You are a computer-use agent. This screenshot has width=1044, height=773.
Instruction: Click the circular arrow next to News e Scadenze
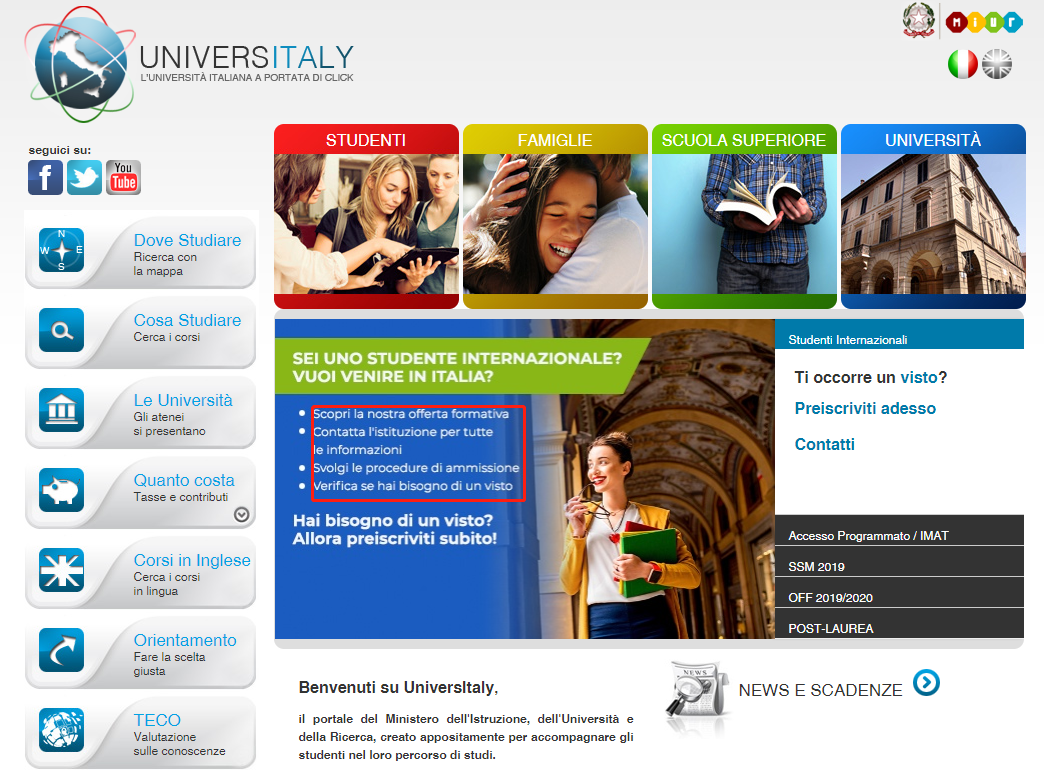click(926, 682)
